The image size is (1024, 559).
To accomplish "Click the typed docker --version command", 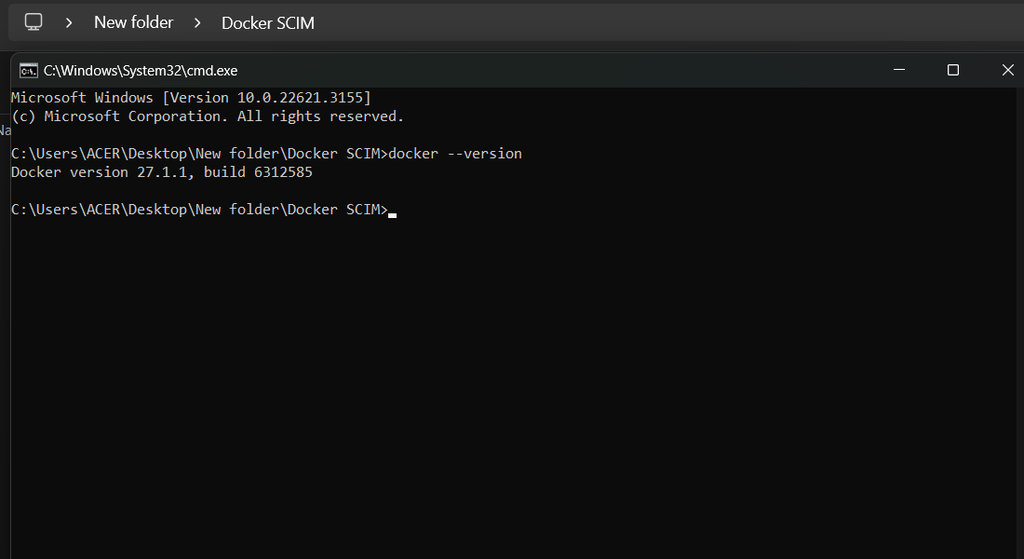I will pos(454,154).
